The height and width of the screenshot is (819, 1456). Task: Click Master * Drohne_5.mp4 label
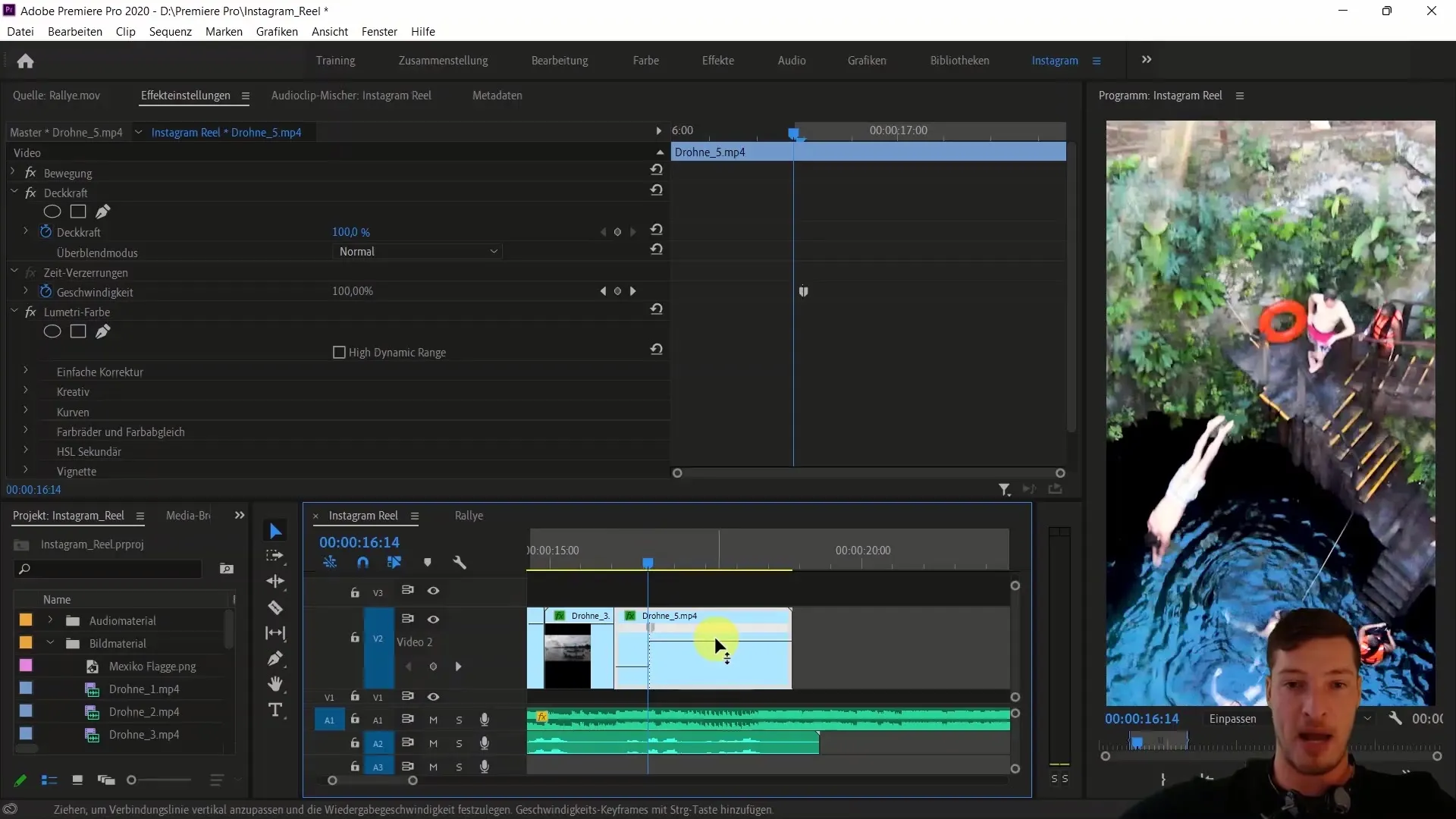point(66,133)
